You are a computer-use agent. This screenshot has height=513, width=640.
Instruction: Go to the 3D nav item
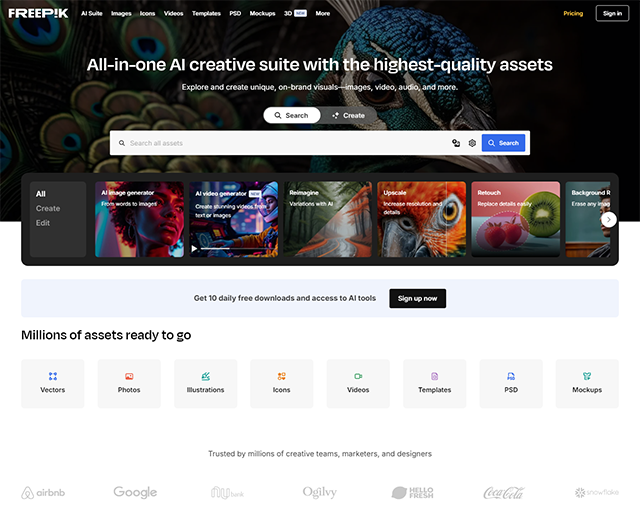(295, 13)
